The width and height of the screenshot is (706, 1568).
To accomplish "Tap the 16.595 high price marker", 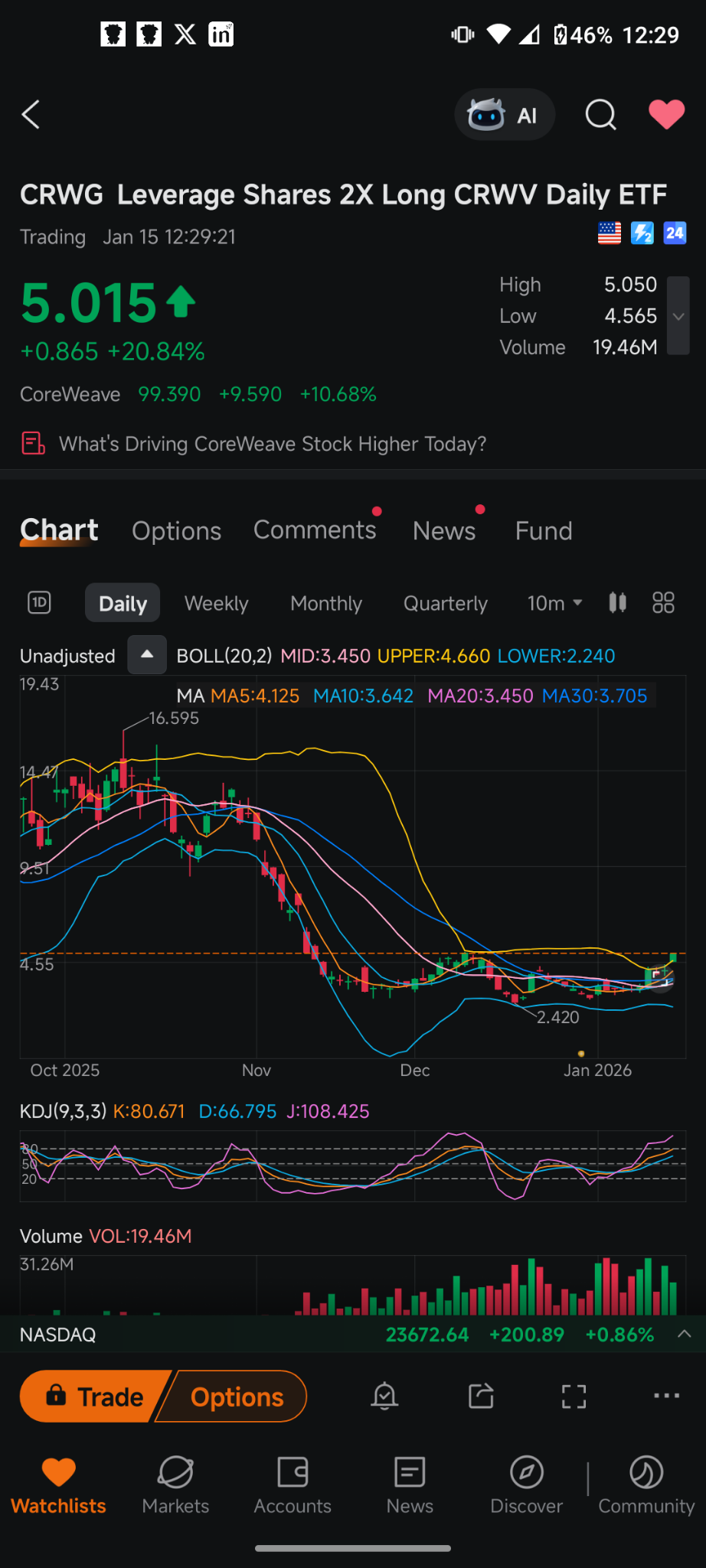I will (x=174, y=718).
